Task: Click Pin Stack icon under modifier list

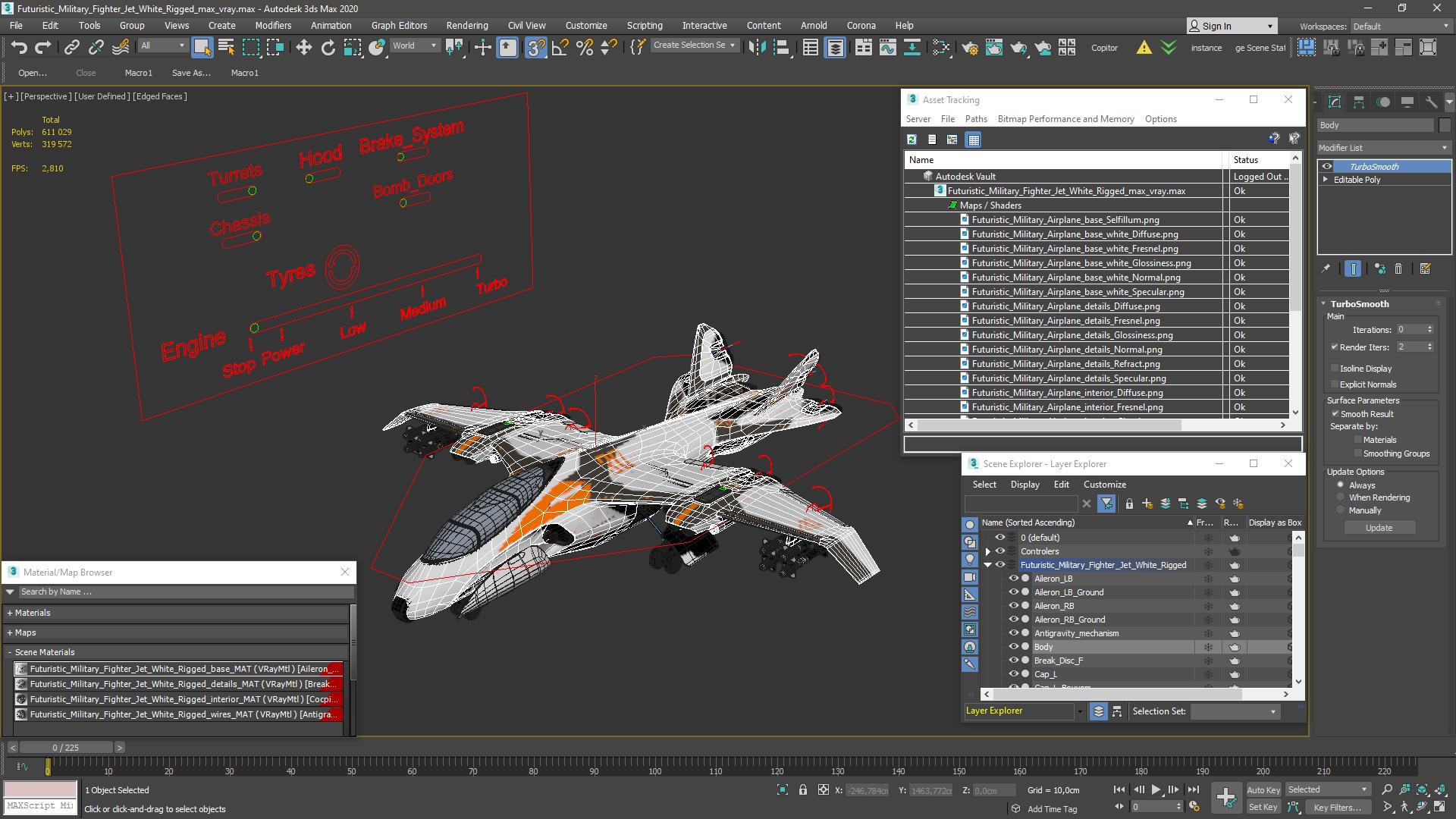Action: pyautogui.click(x=1326, y=268)
